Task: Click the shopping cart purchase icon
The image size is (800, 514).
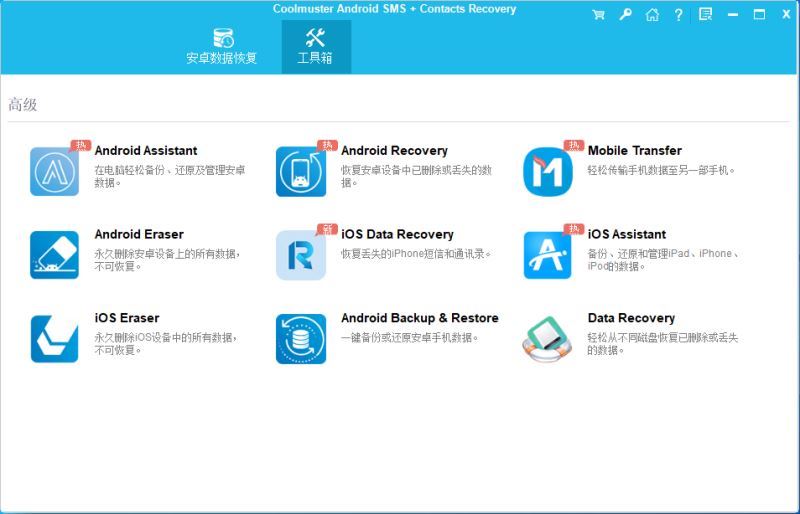Action: tap(598, 14)
